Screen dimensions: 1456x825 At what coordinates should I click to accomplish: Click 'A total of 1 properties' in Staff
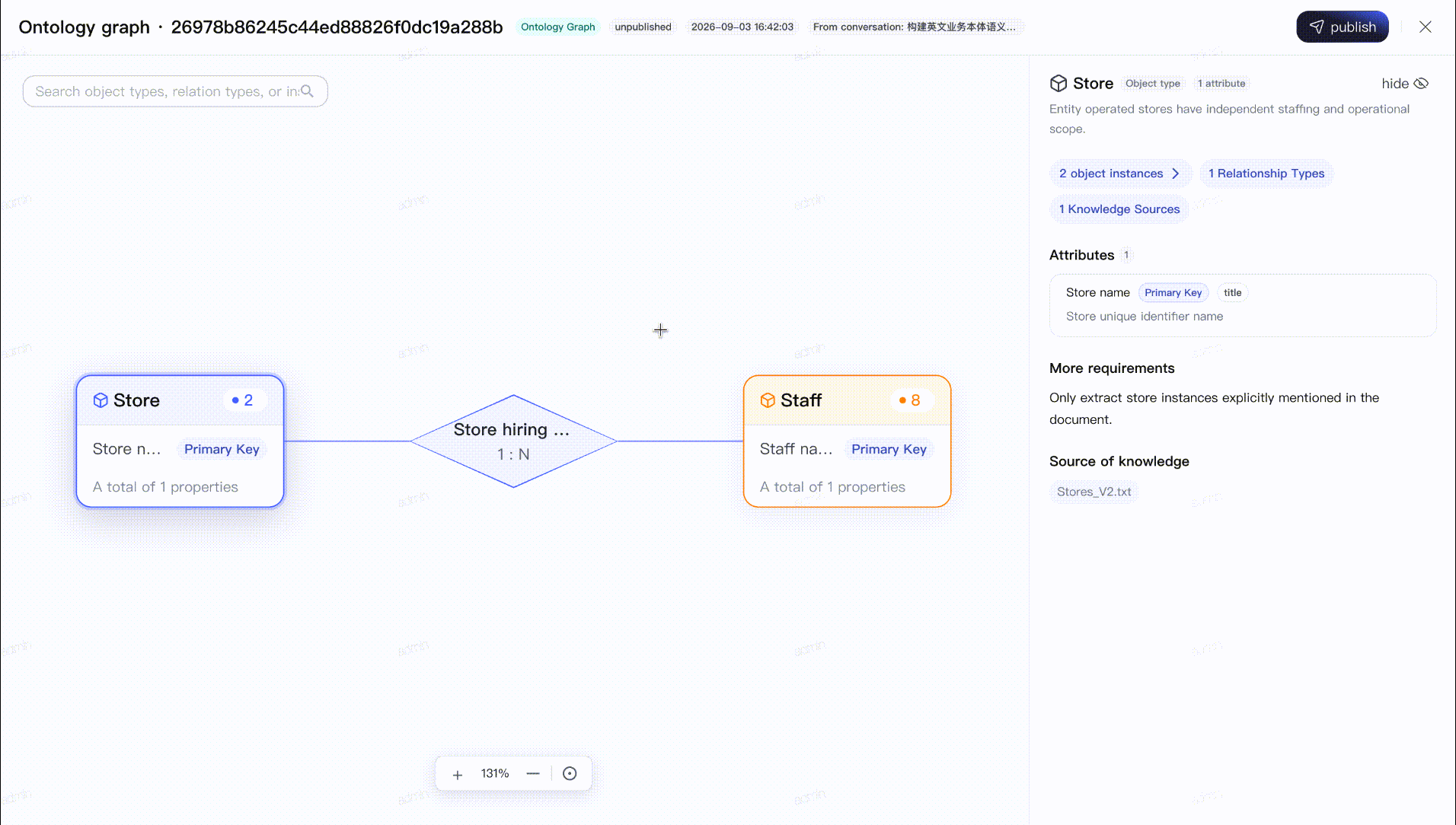tap(832, 487)
